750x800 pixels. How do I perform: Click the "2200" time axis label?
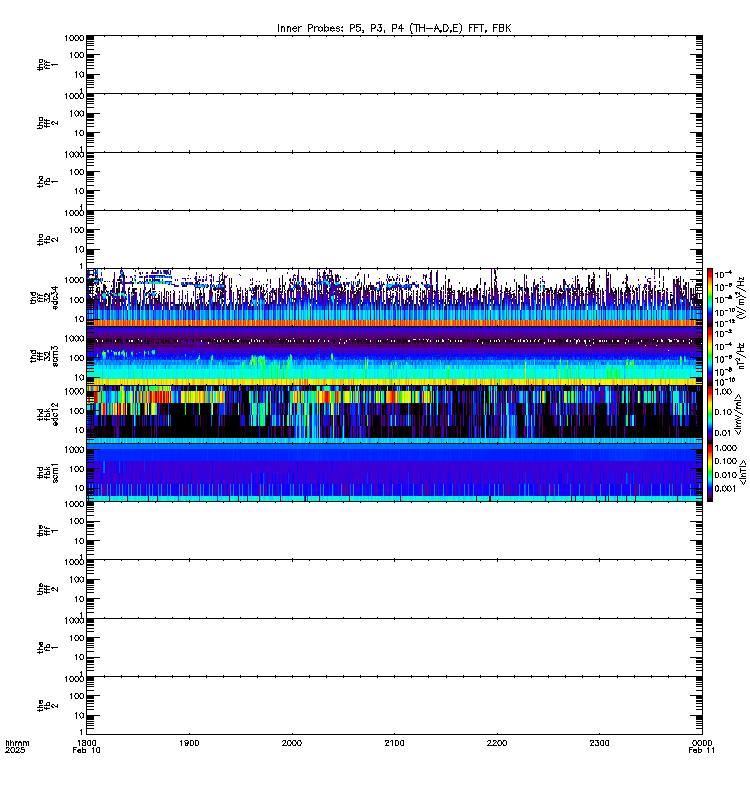coord(497,743)
